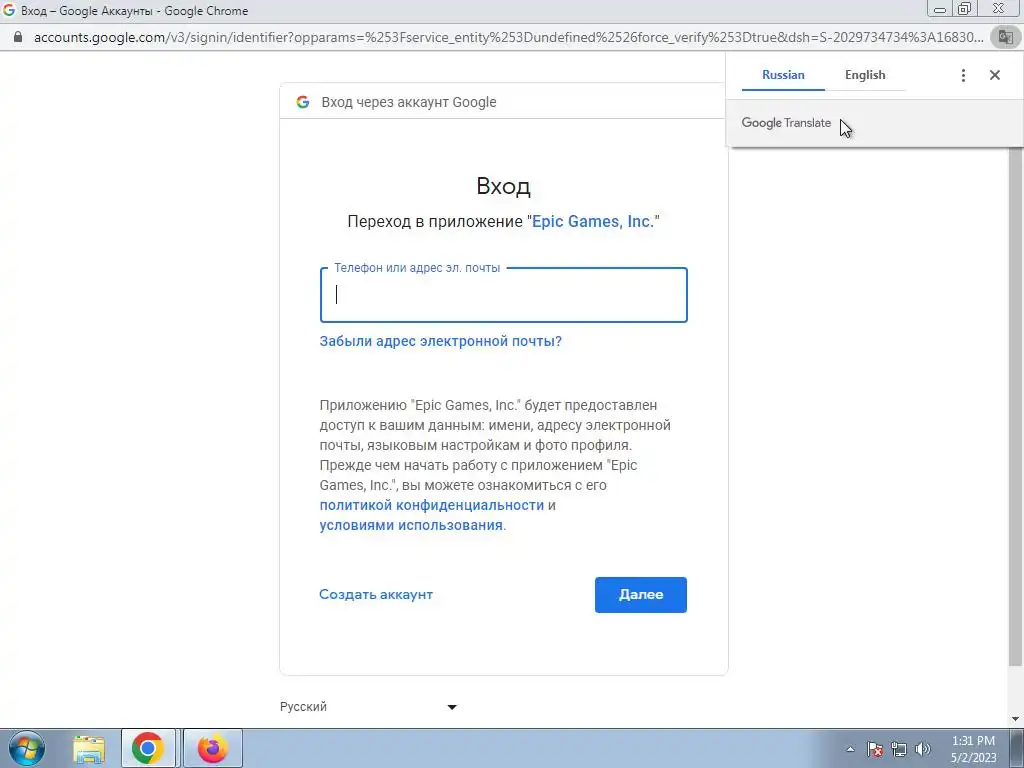Open translate popup options three-dot menu
The width and height of the screenshot is (1024, 768).
coord(963,75)
